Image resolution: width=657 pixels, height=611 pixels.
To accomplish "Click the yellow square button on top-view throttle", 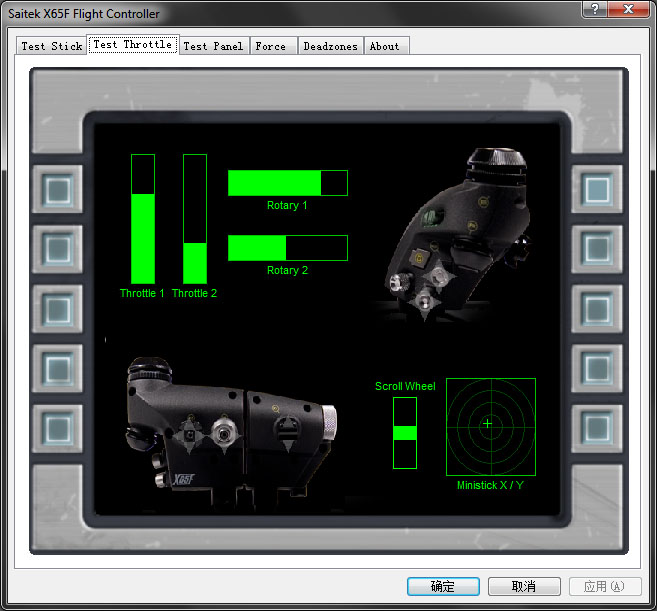I will click(419, 257).
